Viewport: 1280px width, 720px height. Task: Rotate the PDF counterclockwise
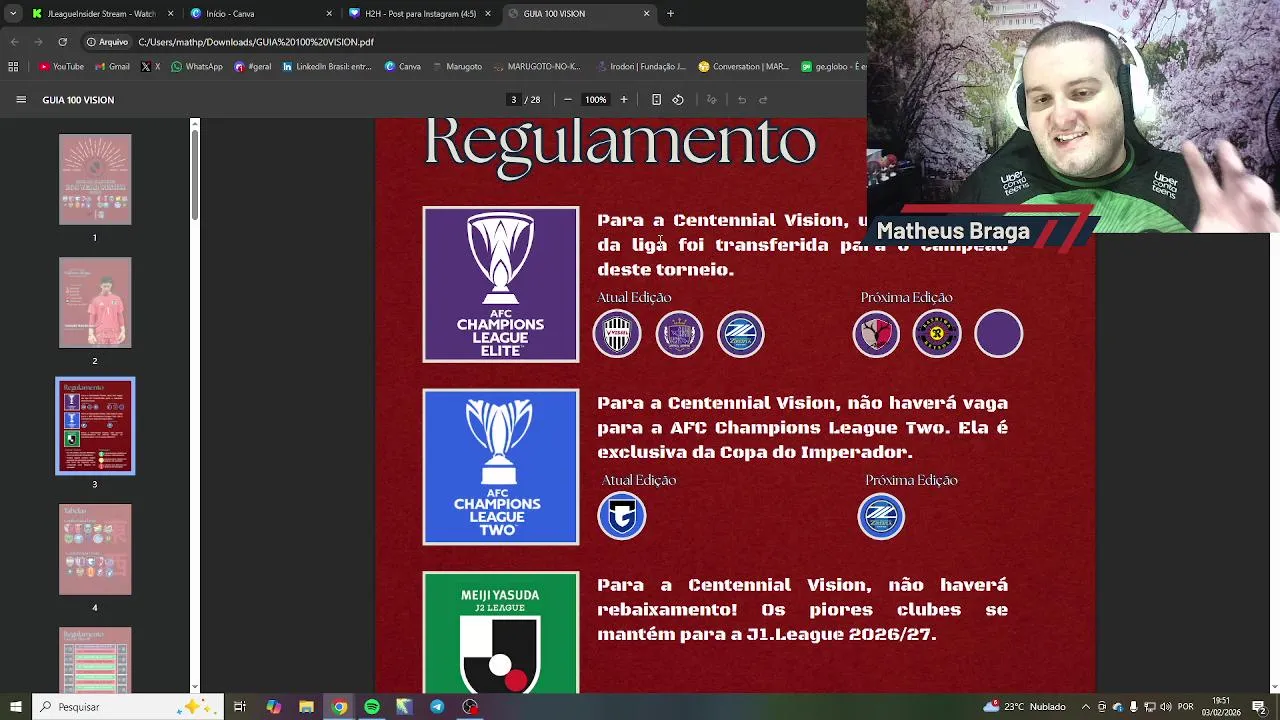(x=678, y=100)
